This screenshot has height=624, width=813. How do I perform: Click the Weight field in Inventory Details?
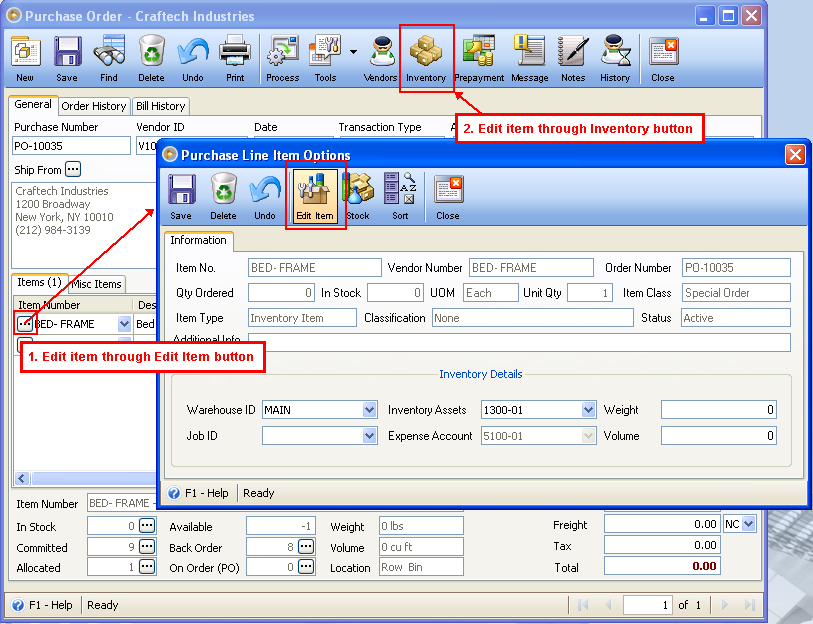point(719,410)
